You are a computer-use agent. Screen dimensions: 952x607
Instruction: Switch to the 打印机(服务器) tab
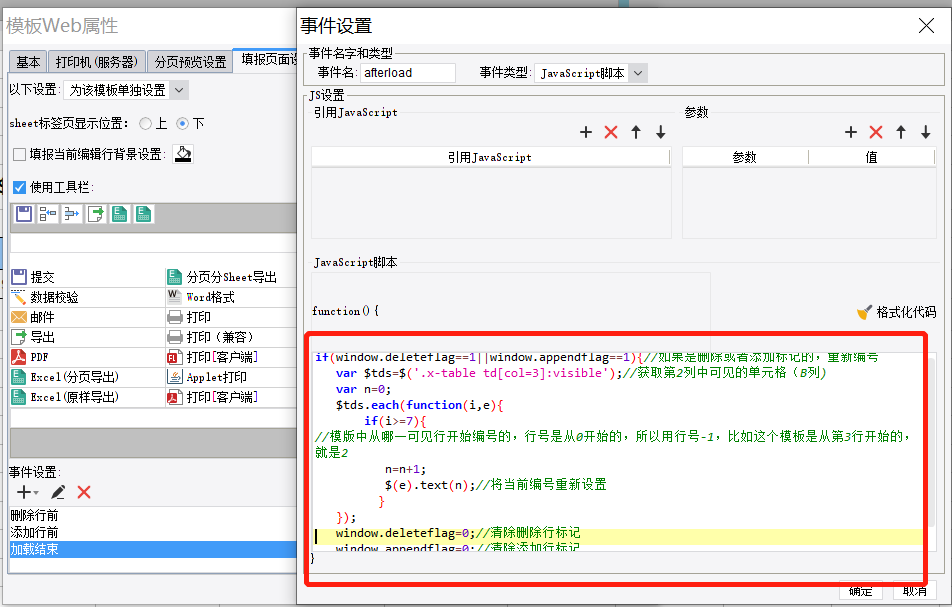[x=97, y=62]
